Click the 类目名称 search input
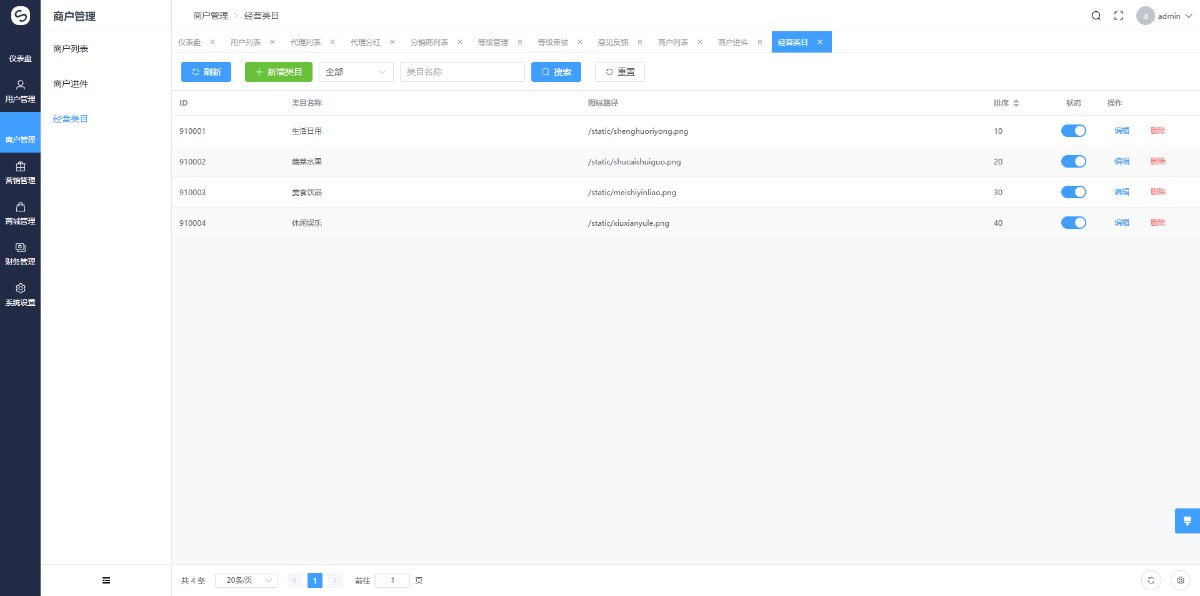This screenshot has height=596, width=1200. click(x=462, y=72)
